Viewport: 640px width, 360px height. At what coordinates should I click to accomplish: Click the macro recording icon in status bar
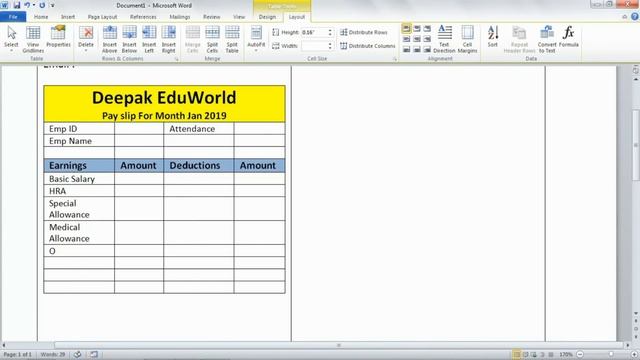94,354
